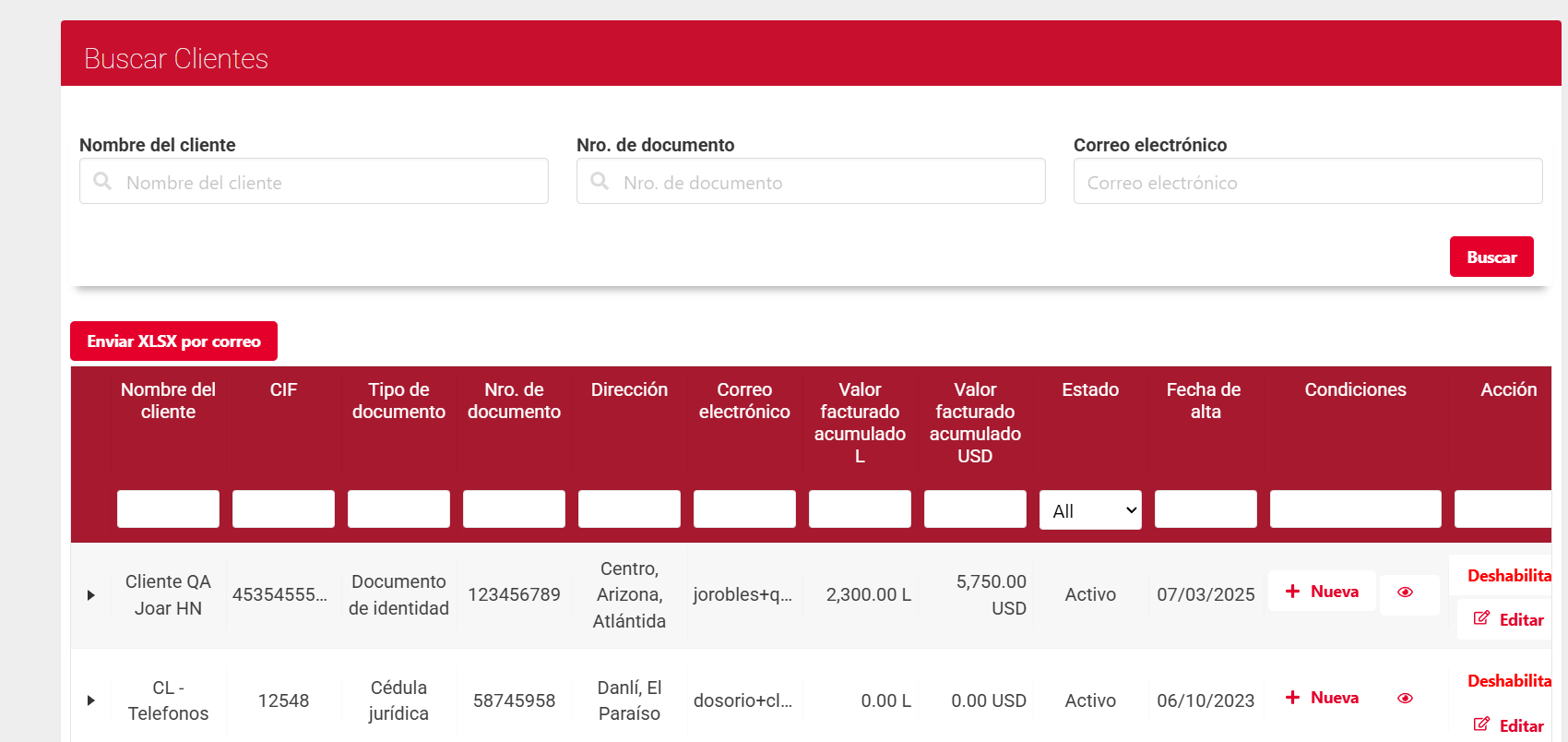The height and width of the screenshot is (742, 1568).
Task: Send client list via Enviar XLSX por correo
Action: [x=173, y=341]
